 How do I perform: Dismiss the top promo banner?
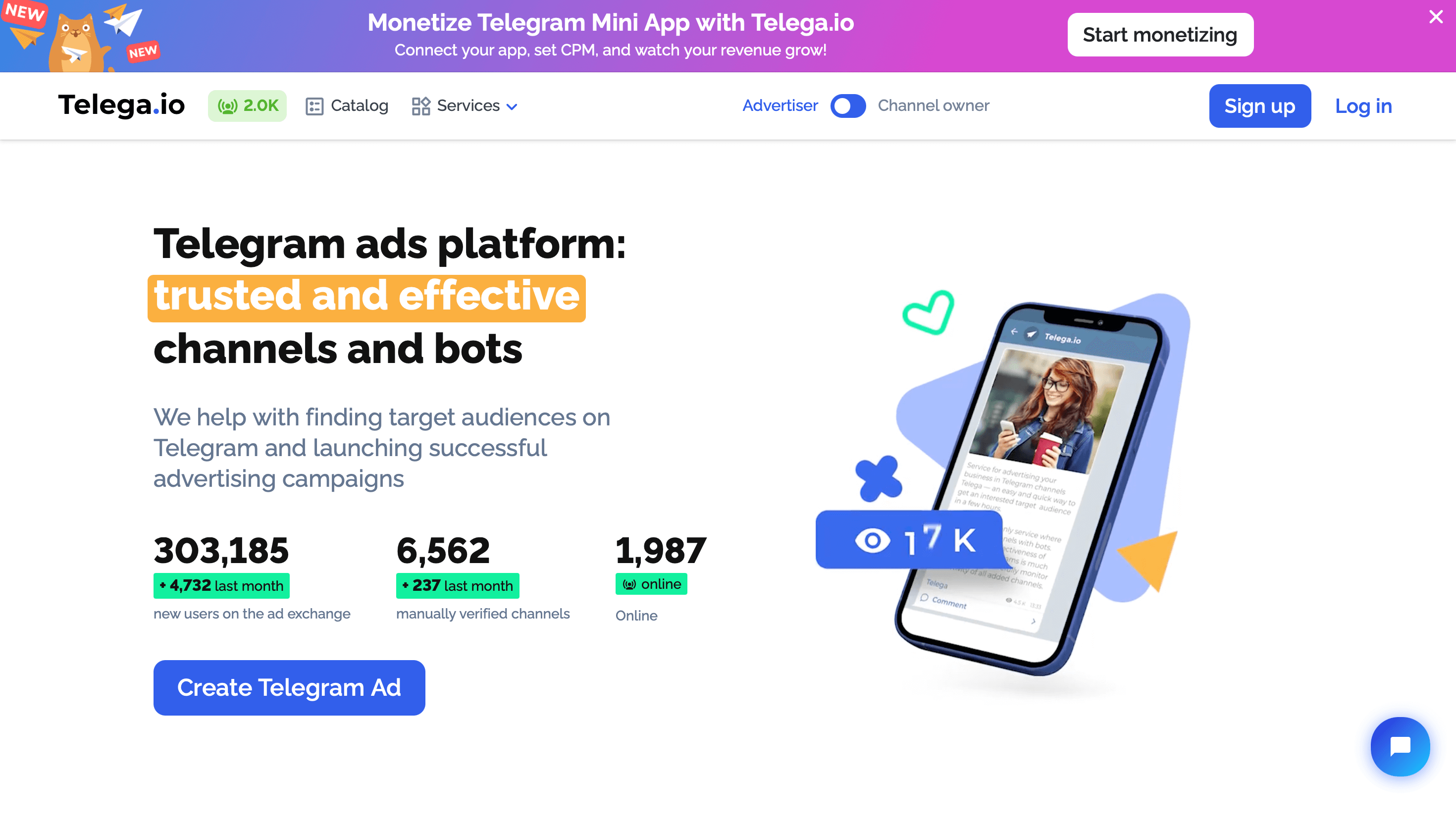coord(1436,17)
